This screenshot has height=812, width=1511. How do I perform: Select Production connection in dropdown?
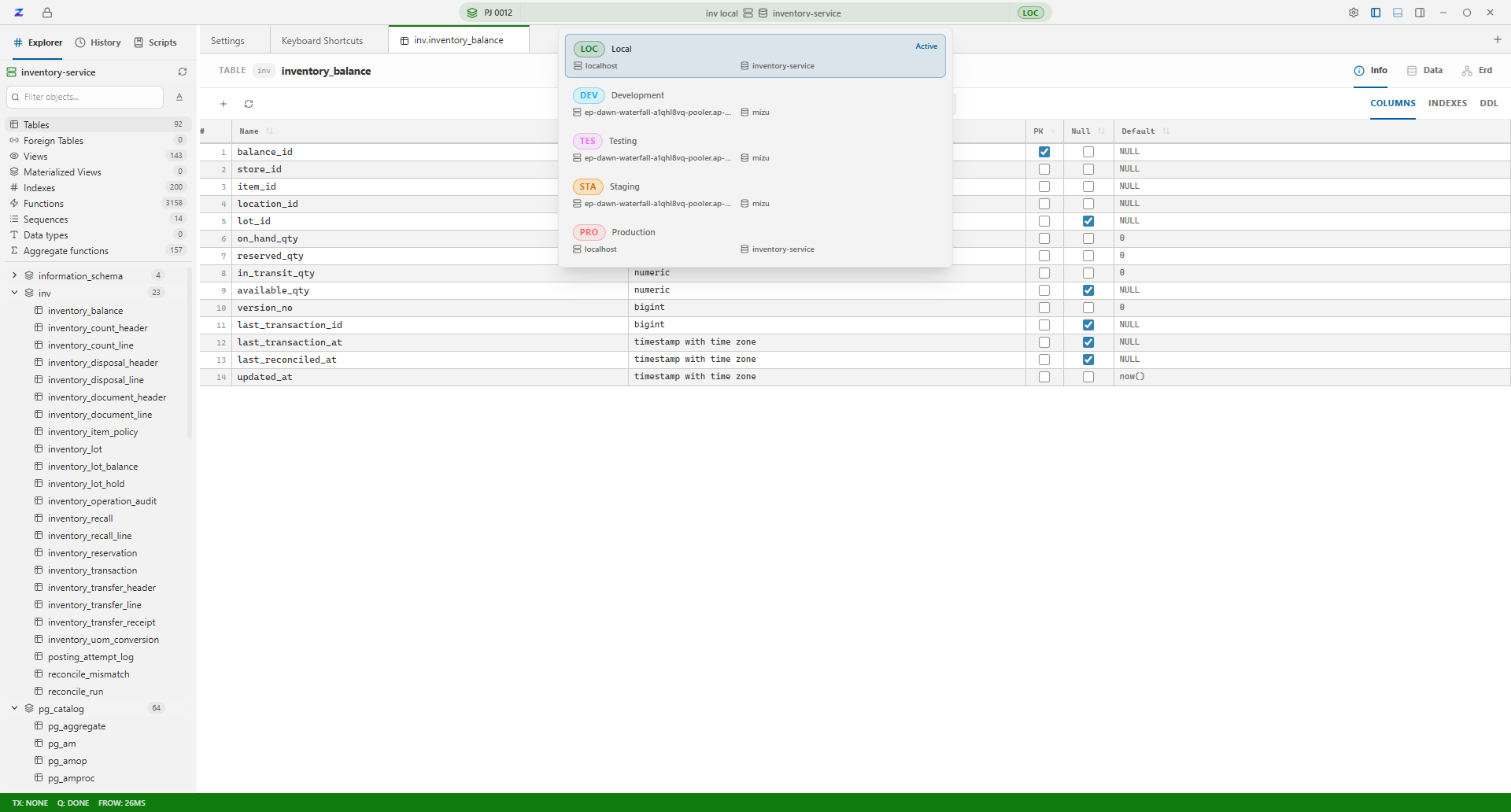[755, 240]
